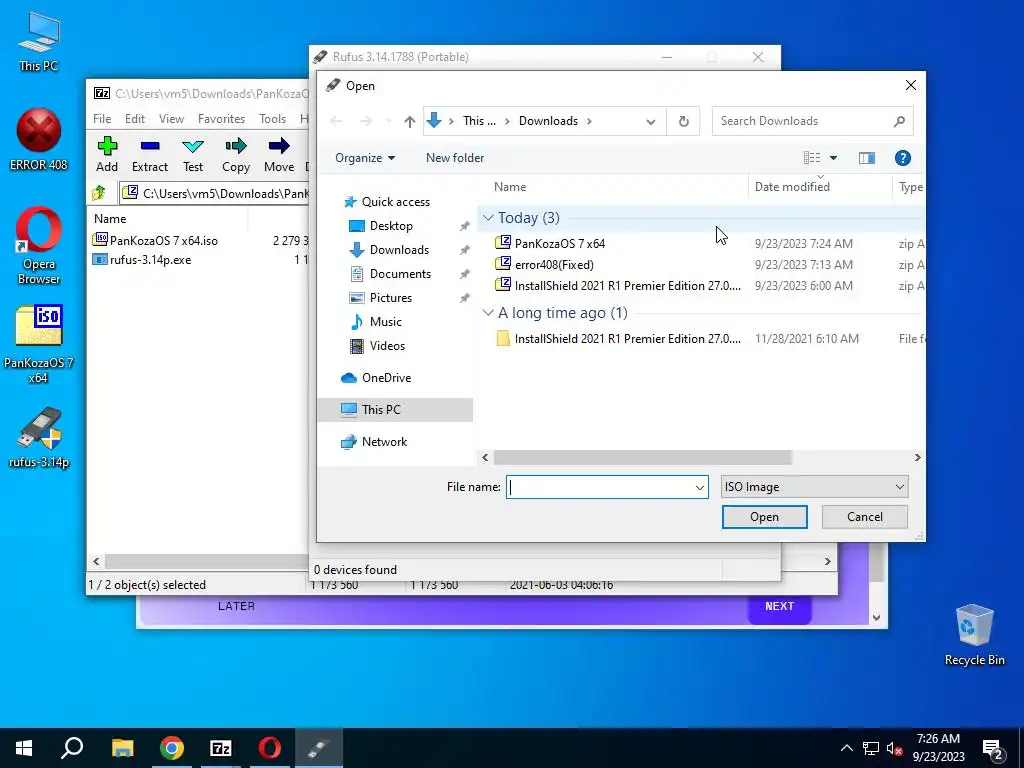1024x768 pixels.
Task: Select the PanKozaOS 7 x64 desktop ISO icon
Action: click(x=39, y=344)
